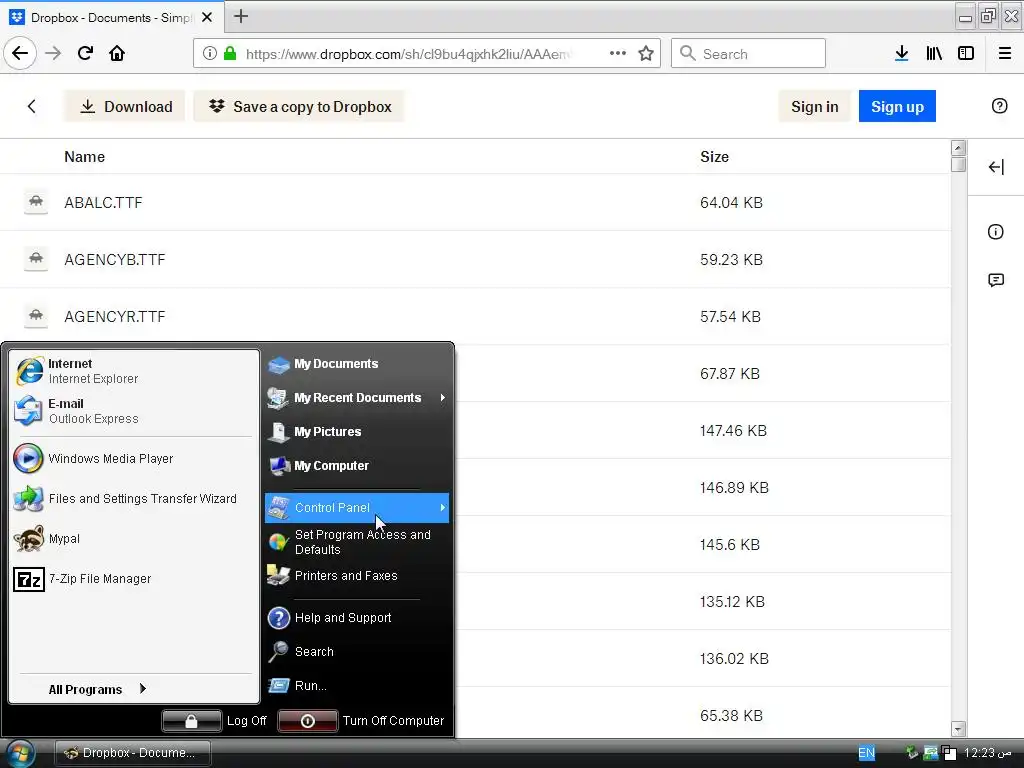Screen dimensions: 1024x768
Task: Click the EN language indicator
Action: (866, 753)
